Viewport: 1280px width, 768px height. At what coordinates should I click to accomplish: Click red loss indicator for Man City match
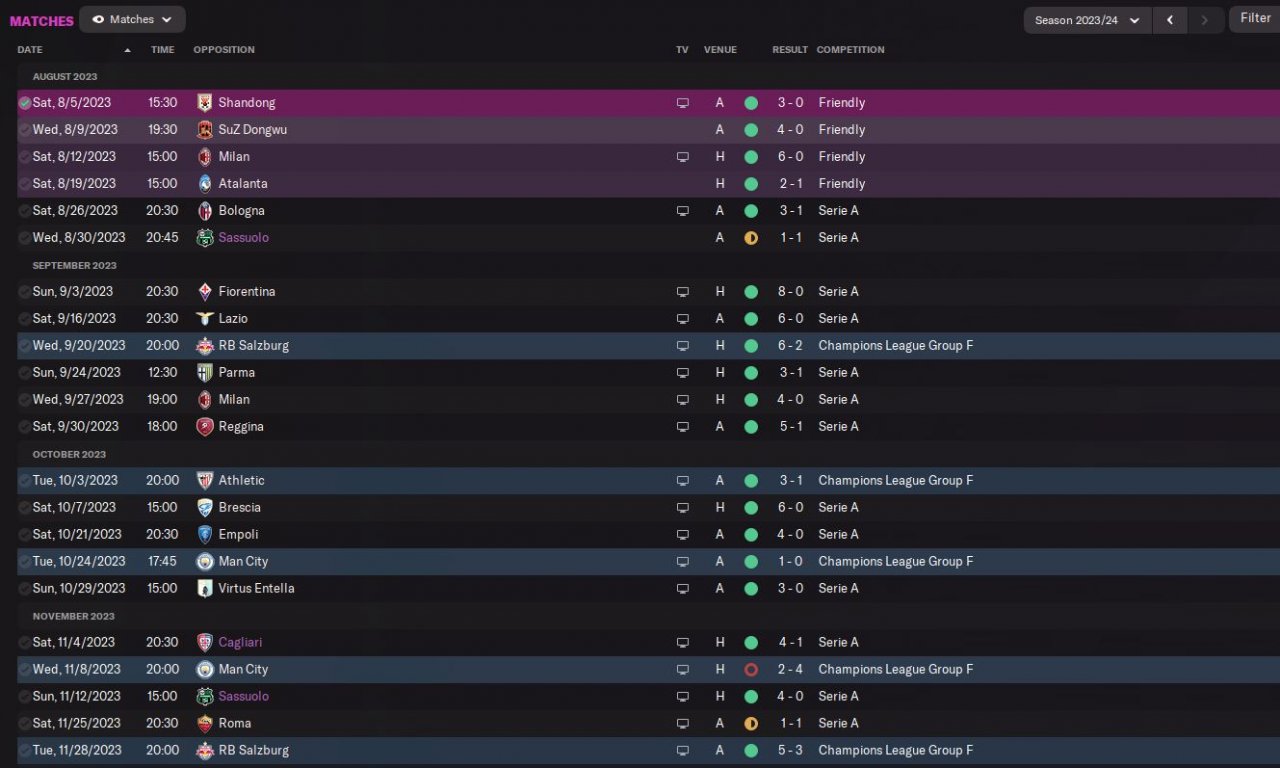[x=751, y=670]
